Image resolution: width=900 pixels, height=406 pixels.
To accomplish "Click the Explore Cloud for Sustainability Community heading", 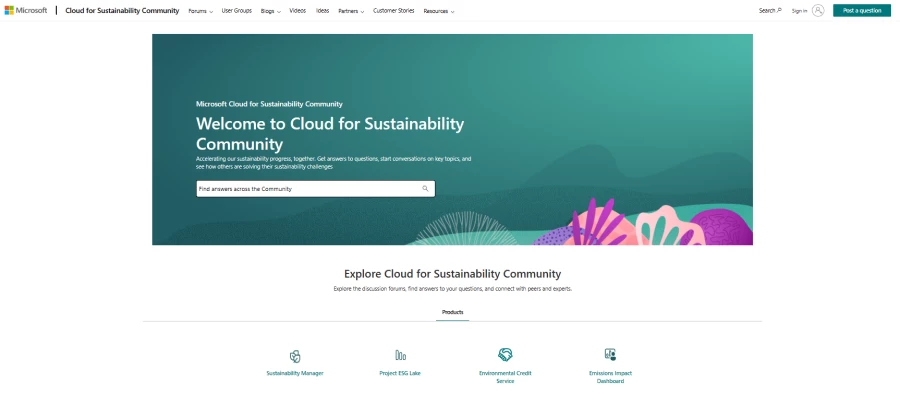I will pos(452,273).
